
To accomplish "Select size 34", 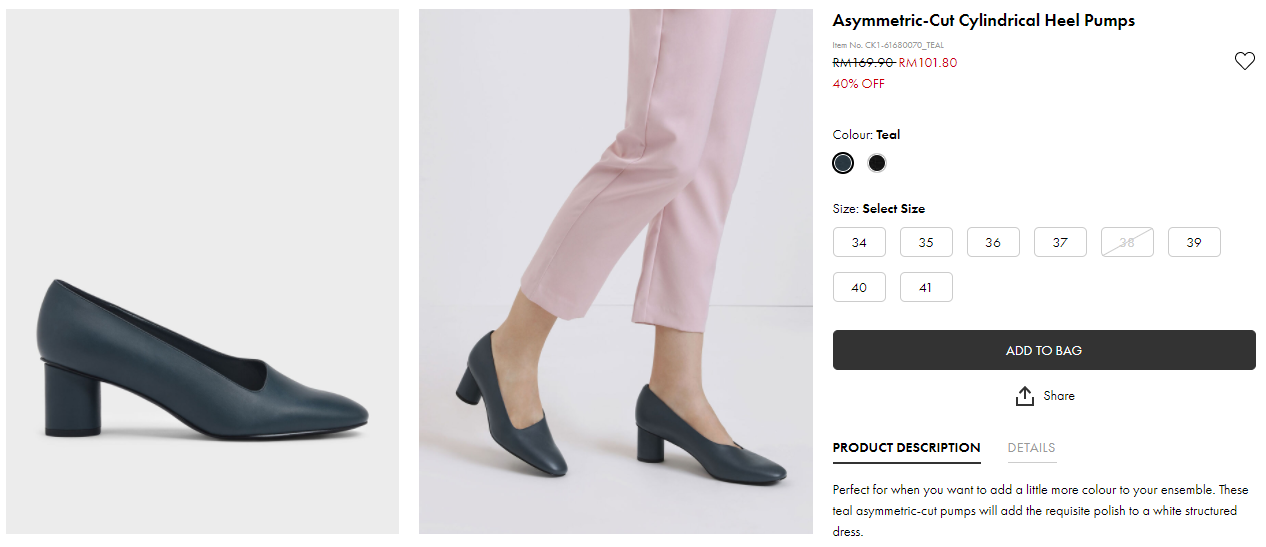I will pyautogui.click(x=859, y=243).
